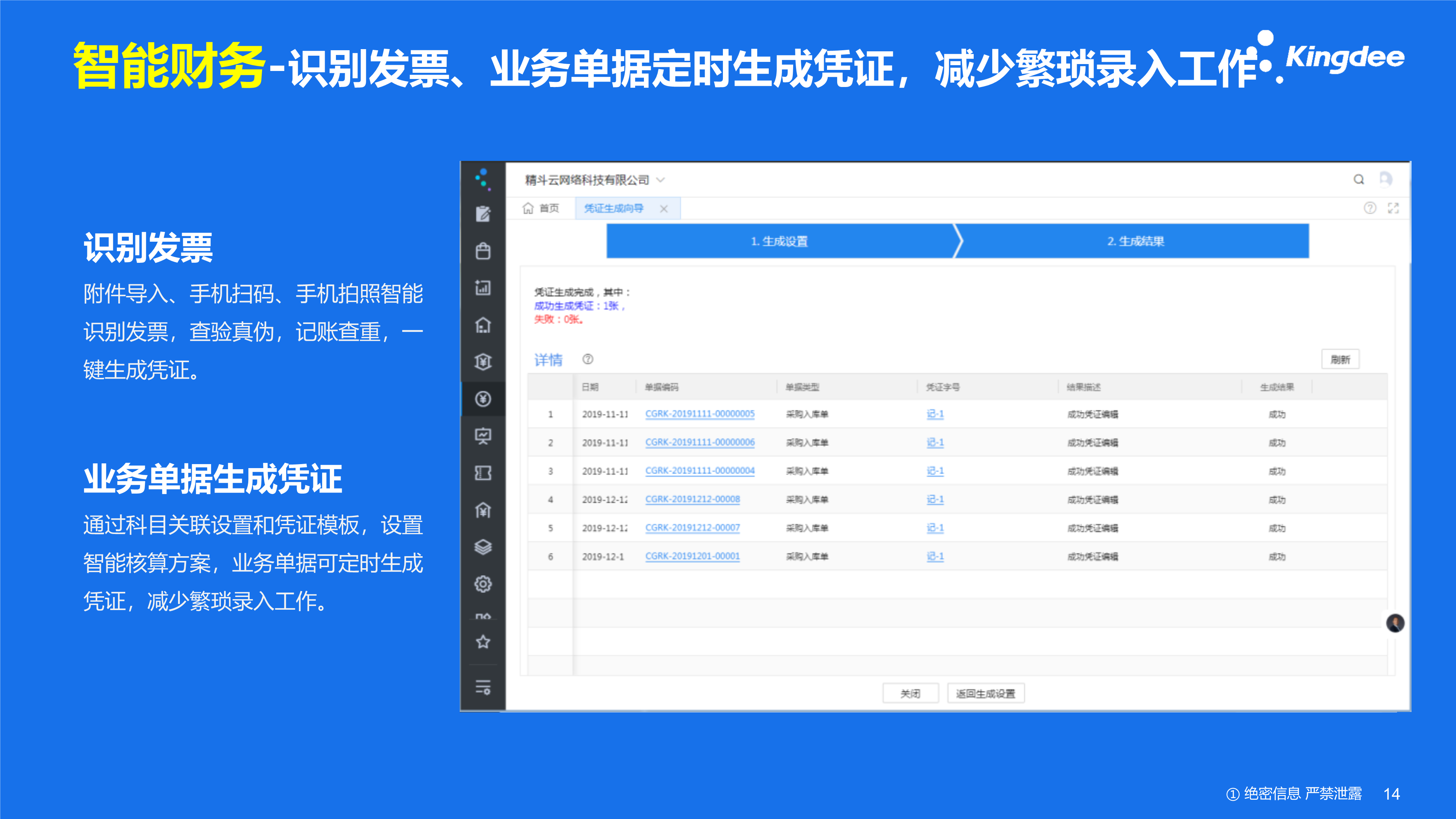Image resolution: width=1456 pixels, height=819 pixels.
Task: Open the shopping bag purchasing module
Action: (x=483, y=251)
